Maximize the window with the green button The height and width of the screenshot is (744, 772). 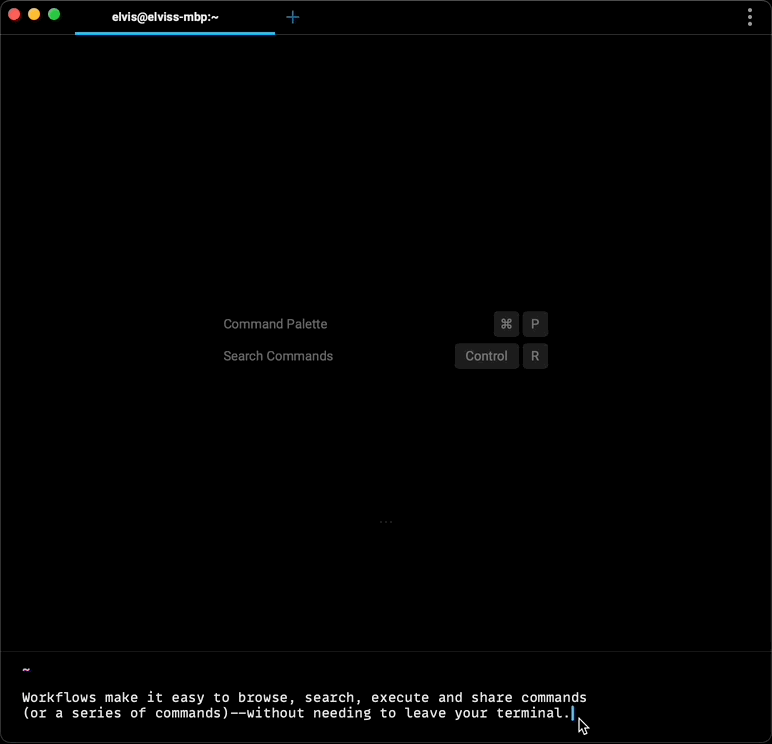point(54,14)
